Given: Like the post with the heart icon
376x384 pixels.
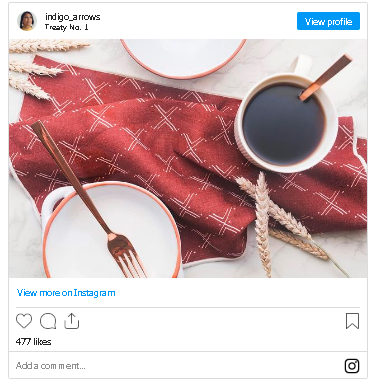Looking at the screenshot, I should tap(24, 321).
